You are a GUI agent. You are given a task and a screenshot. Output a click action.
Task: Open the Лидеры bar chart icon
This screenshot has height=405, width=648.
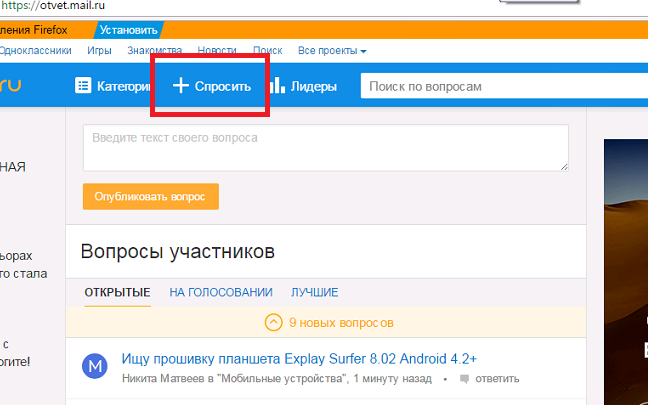pos(277,85)
